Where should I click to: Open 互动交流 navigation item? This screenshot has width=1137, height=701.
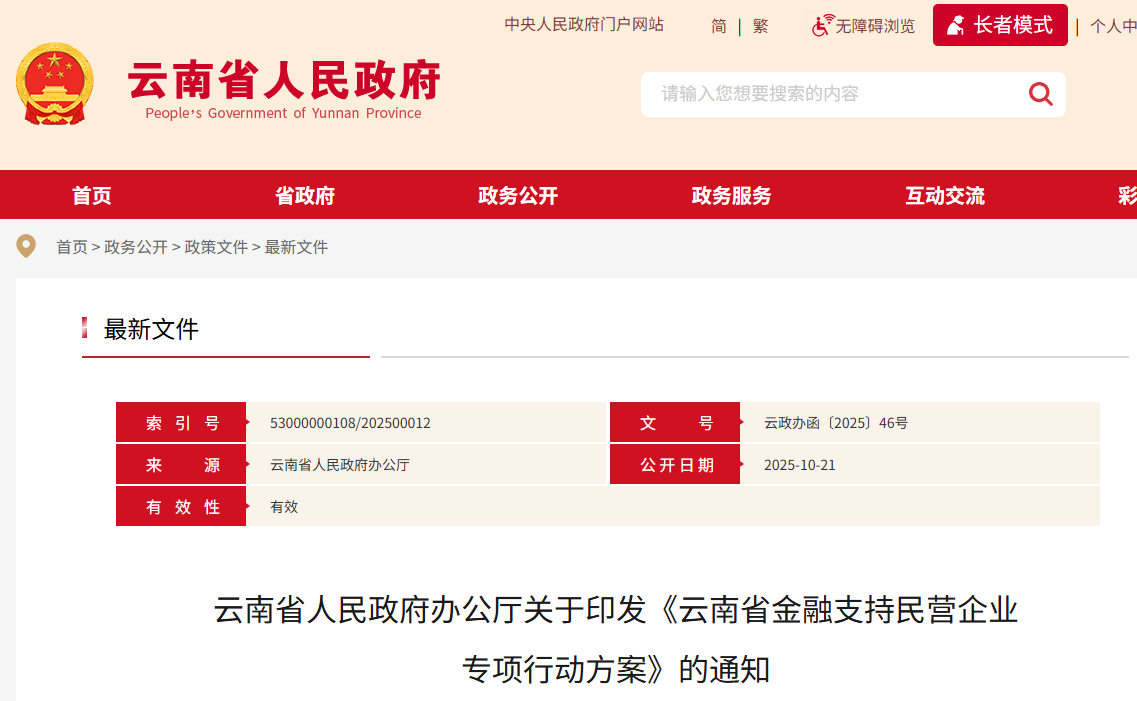[945, 196]
